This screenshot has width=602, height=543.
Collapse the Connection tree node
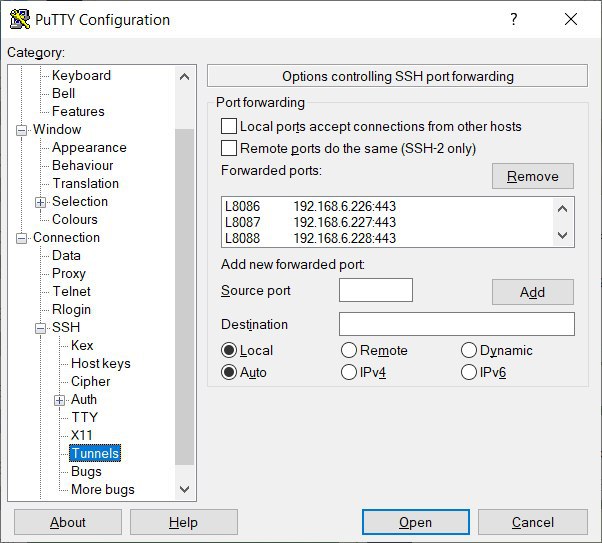22,238
